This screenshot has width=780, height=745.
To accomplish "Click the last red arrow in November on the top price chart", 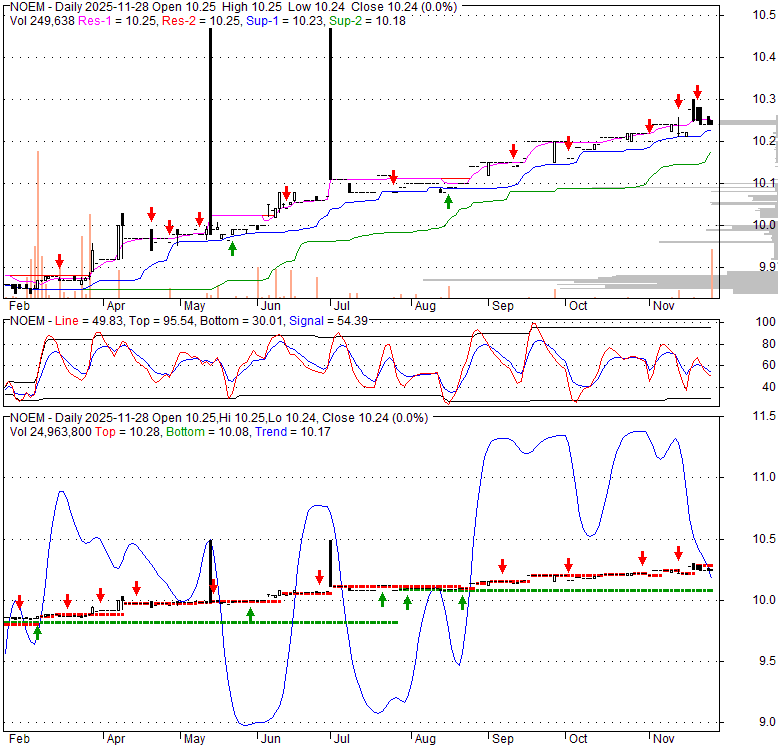I will (697, 91).
